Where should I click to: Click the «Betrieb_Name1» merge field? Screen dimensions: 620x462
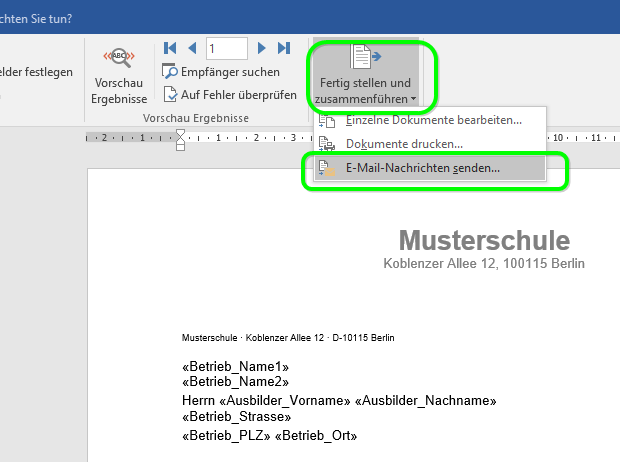pyautogui.click(x=235, y=367)
